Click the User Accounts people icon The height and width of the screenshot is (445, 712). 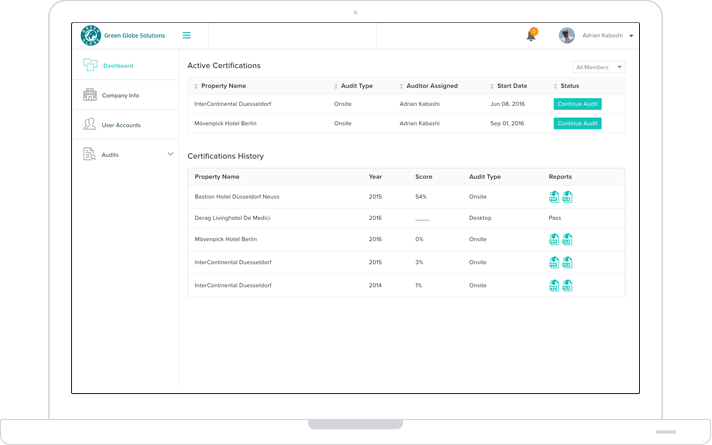coord(89,124)
